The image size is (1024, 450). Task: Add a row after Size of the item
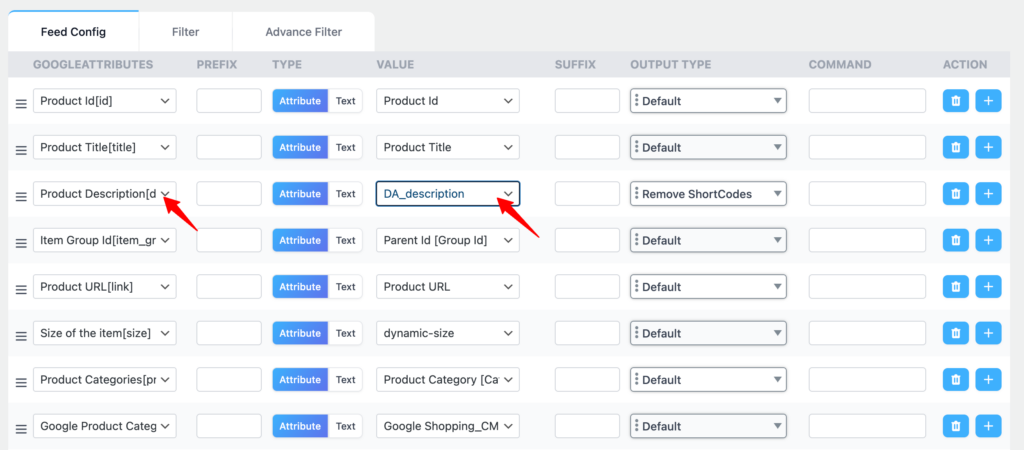[x=988, y=333]
